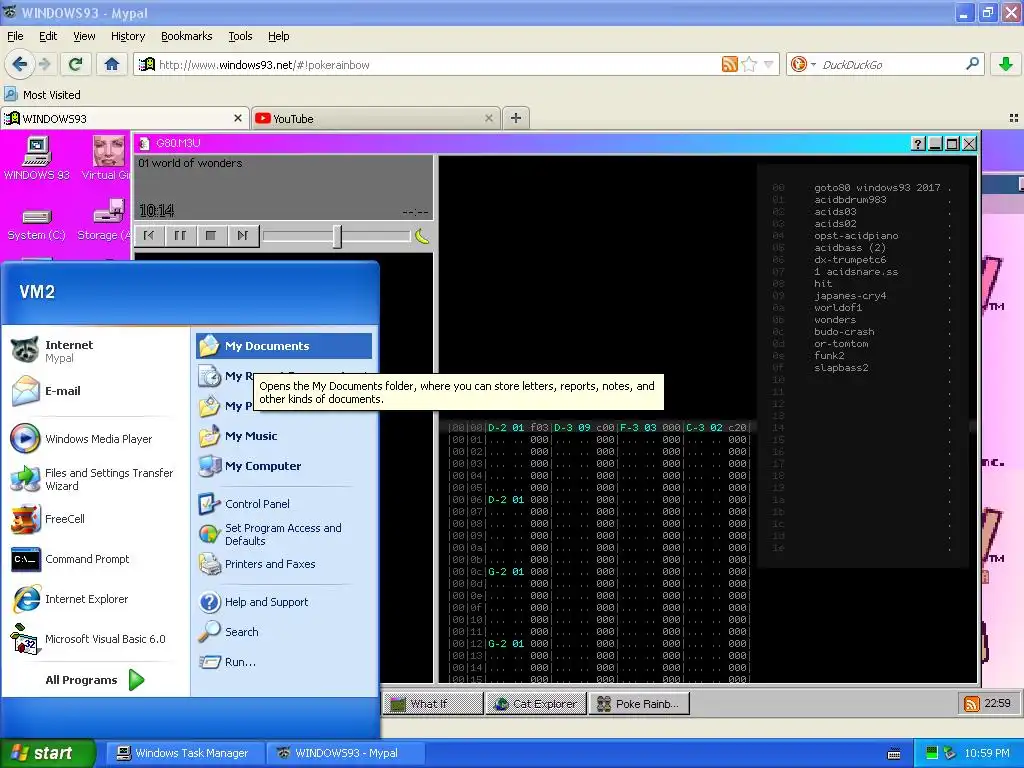Open the Edit menu
The height and width of the screenshot is (768, 1024).
click(48, 36)
